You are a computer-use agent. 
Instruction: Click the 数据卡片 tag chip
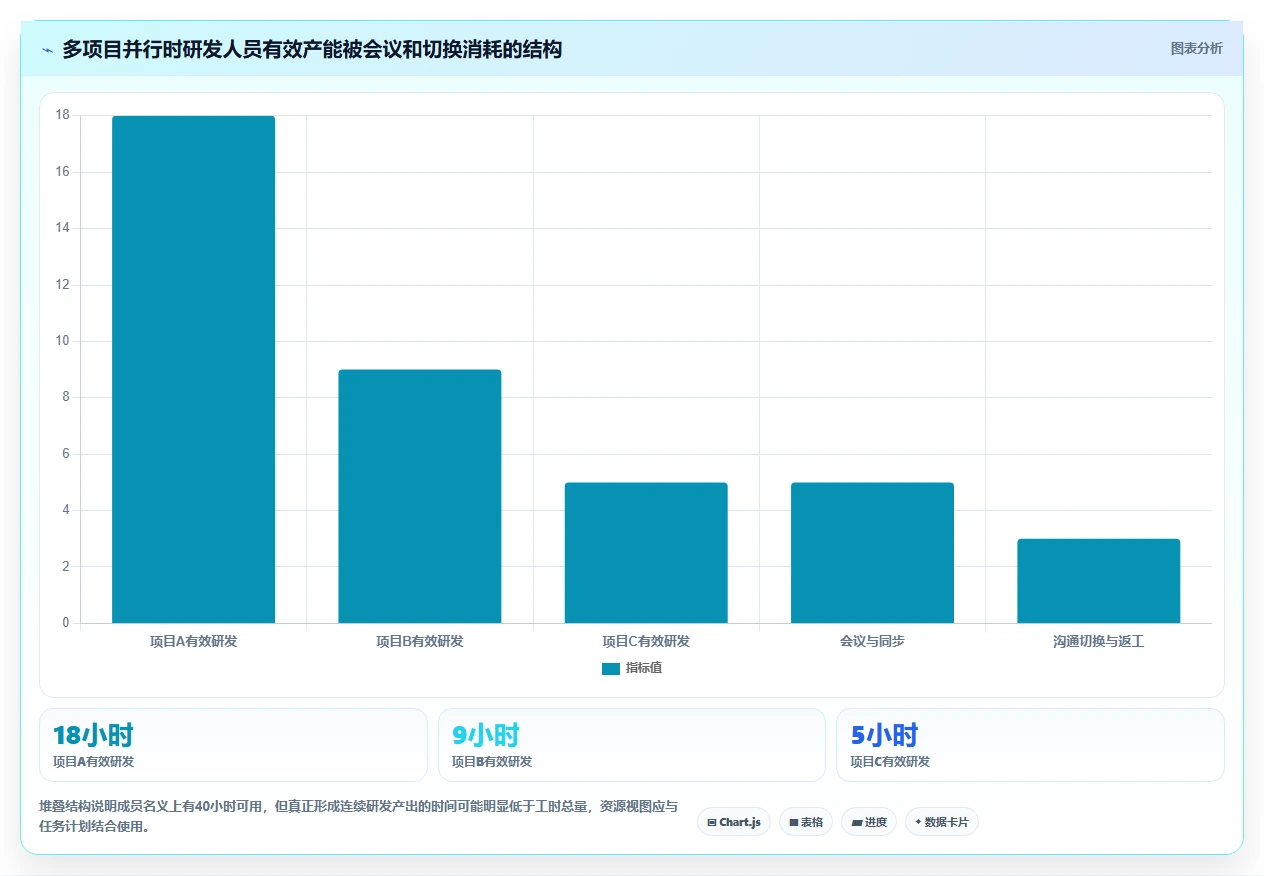[x=942, y=822]
